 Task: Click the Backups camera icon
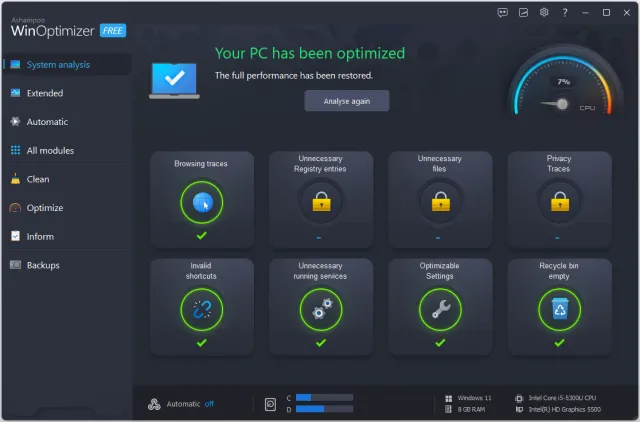pos(16,265)
